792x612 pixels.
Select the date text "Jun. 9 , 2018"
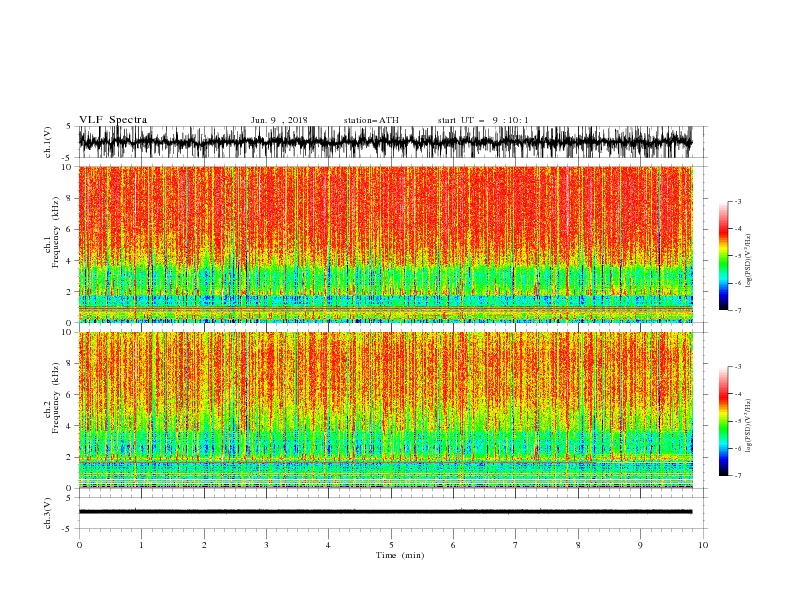click(279, 120)
